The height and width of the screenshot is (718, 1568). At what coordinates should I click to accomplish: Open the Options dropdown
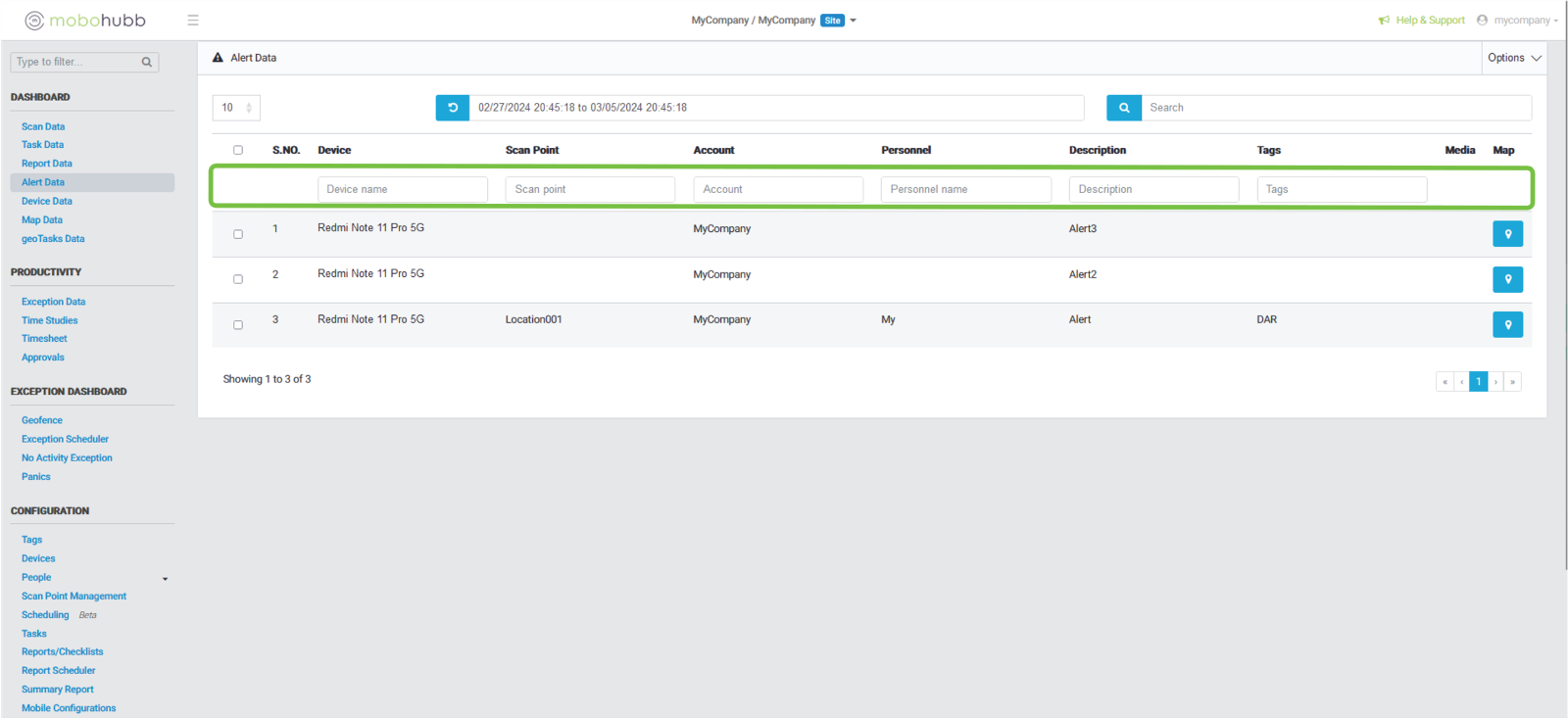click(x=1513, y=58)
